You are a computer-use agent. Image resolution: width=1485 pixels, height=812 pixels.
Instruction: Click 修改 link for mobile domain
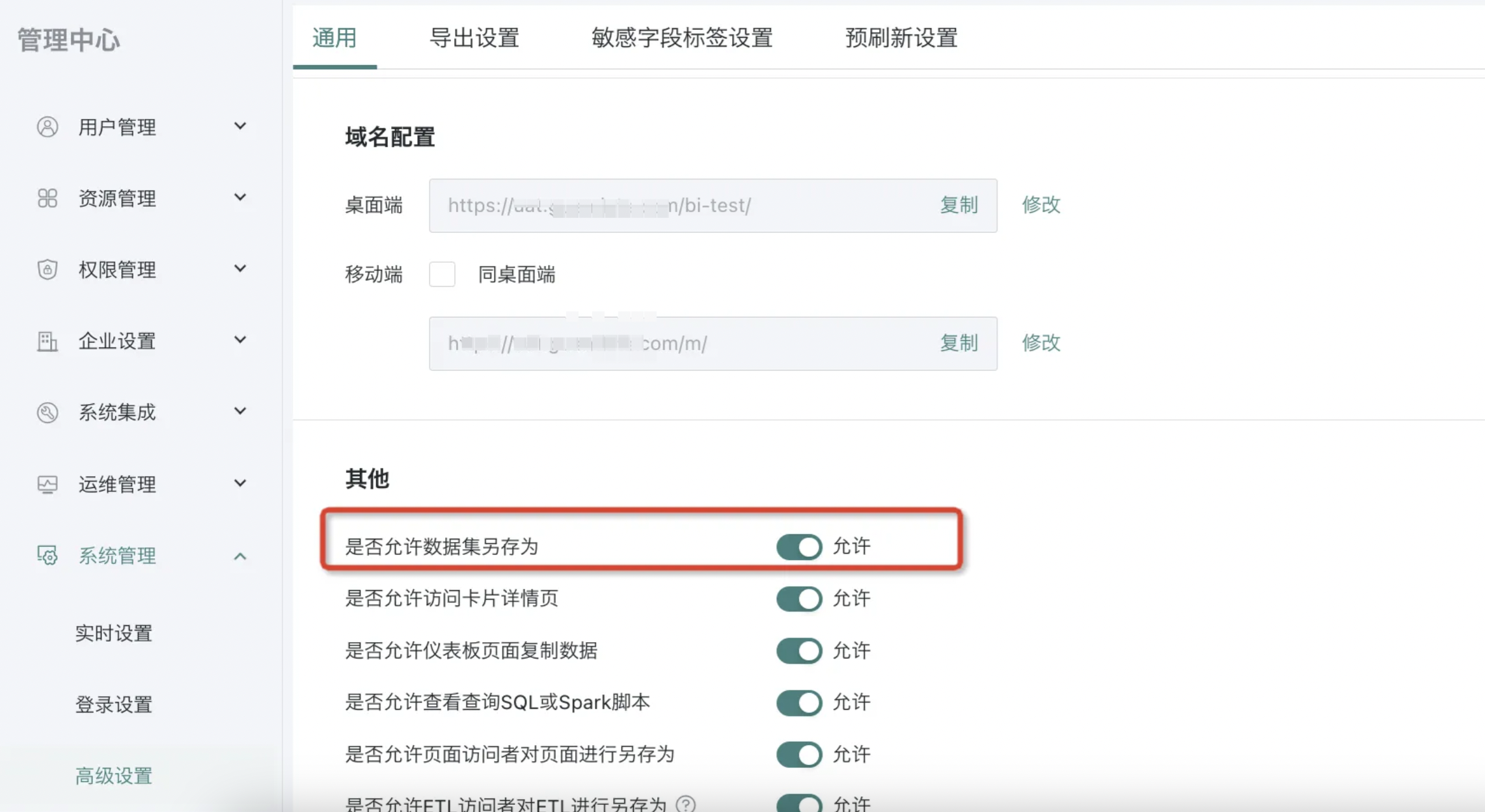pos(1041,343)
